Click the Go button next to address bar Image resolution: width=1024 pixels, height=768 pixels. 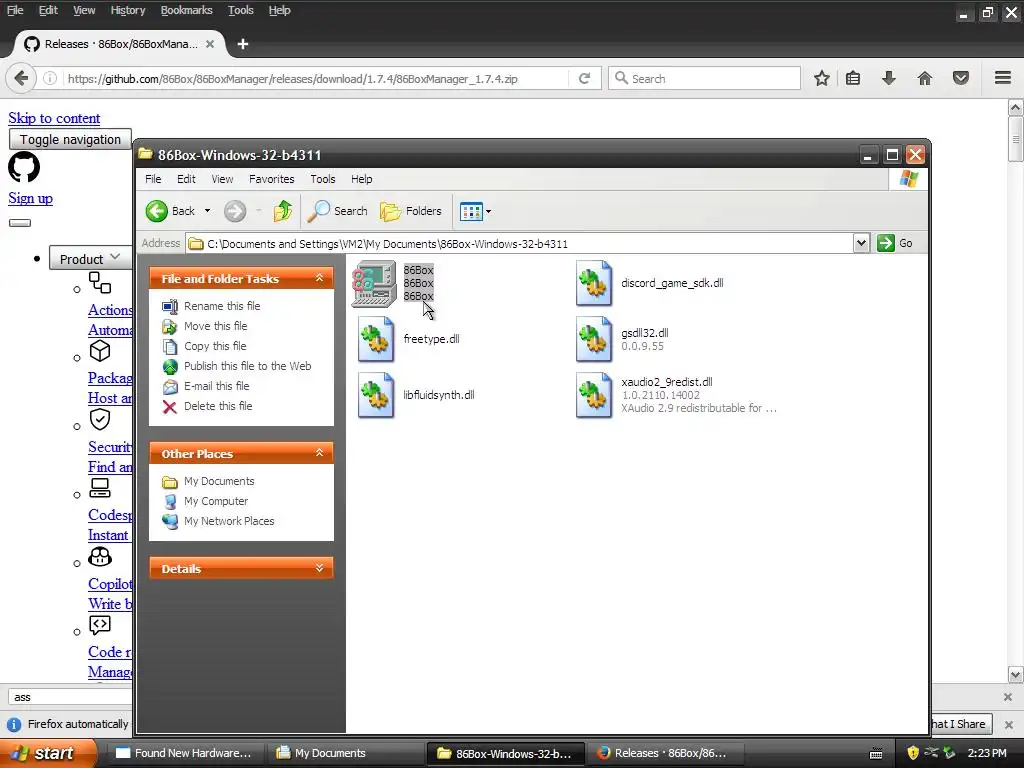tap(895, 243)
